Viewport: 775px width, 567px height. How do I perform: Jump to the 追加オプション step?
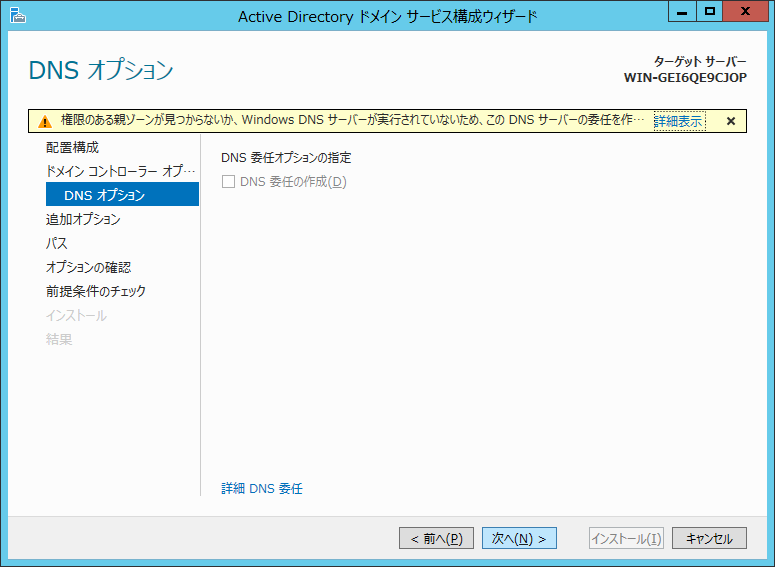click(x=83, y=219)
